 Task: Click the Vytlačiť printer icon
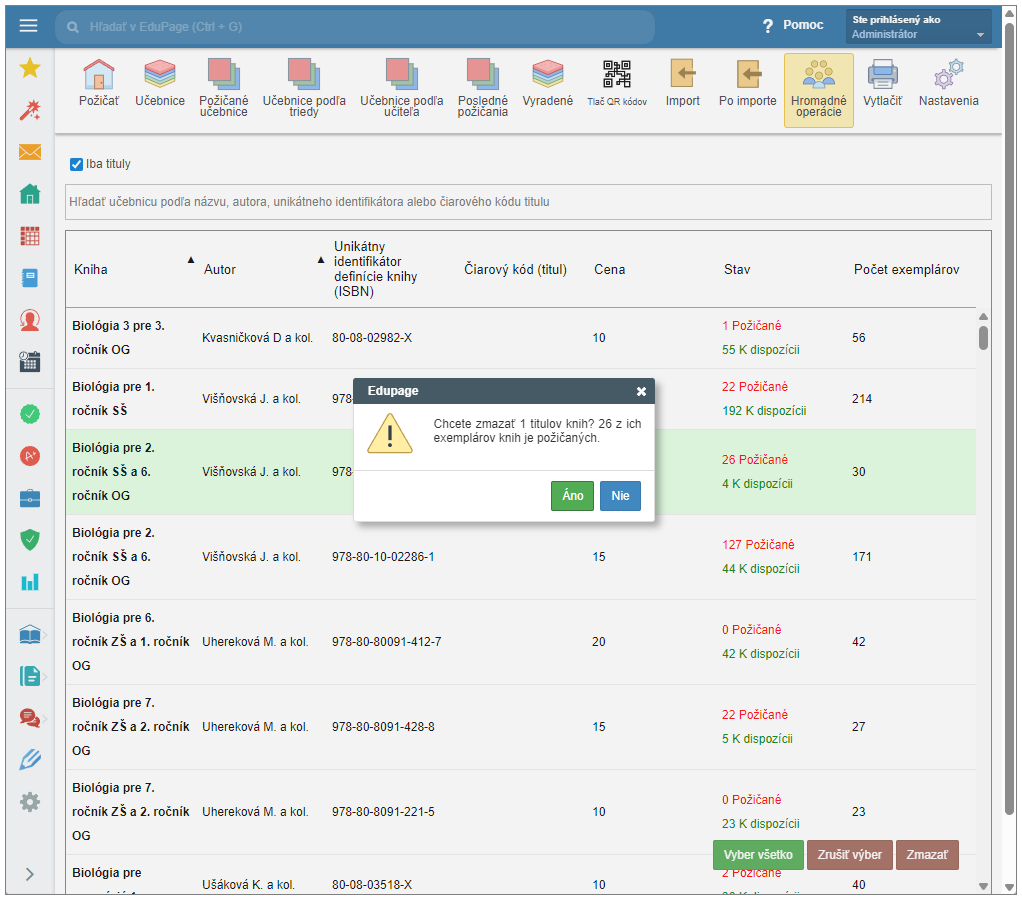(x=882, y=76)
